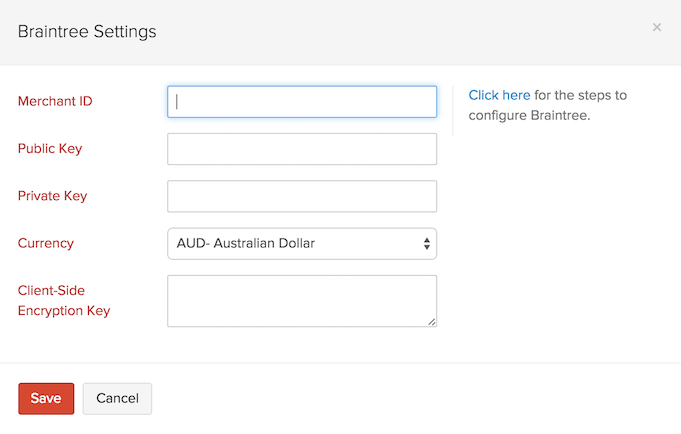Image resolution: width=681 pixels, height=434 pixels.
Task: Click the Currency label text
Action: [x=46, y=243]
